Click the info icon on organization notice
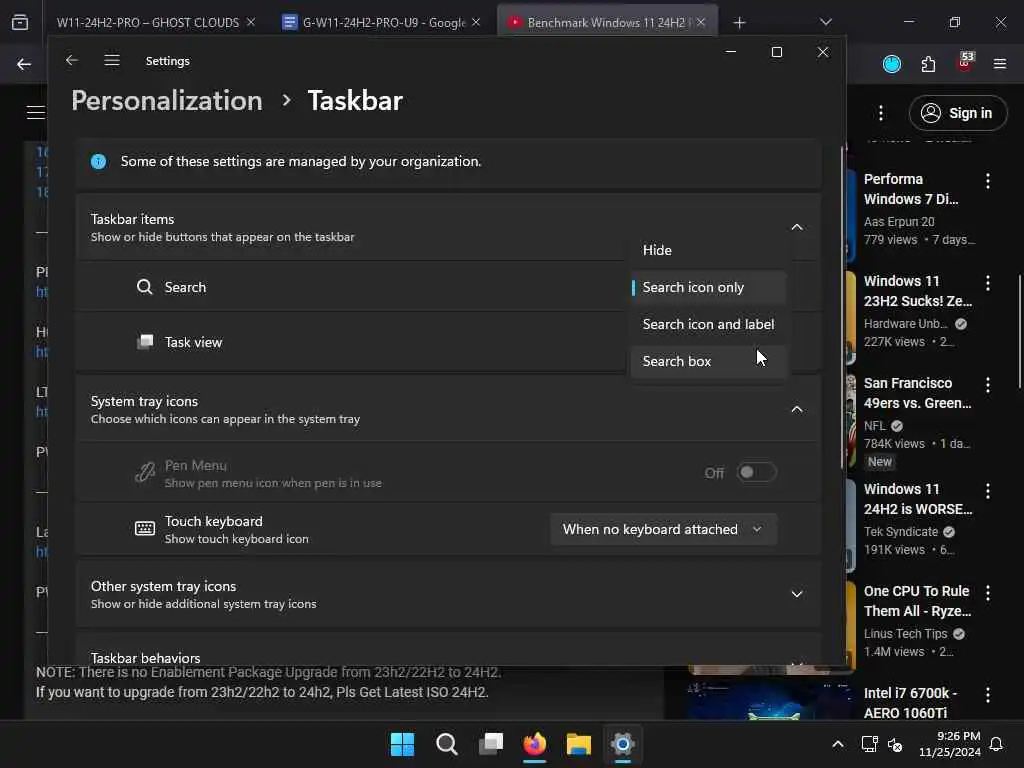Viewport: 1024px width, 768px height. tap(99, 161)
